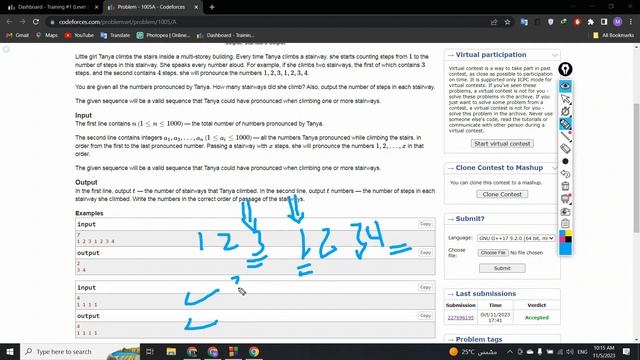640x360 pixels.
Task: Open Chrome three-dot menu
Action: tap(631, 22)
